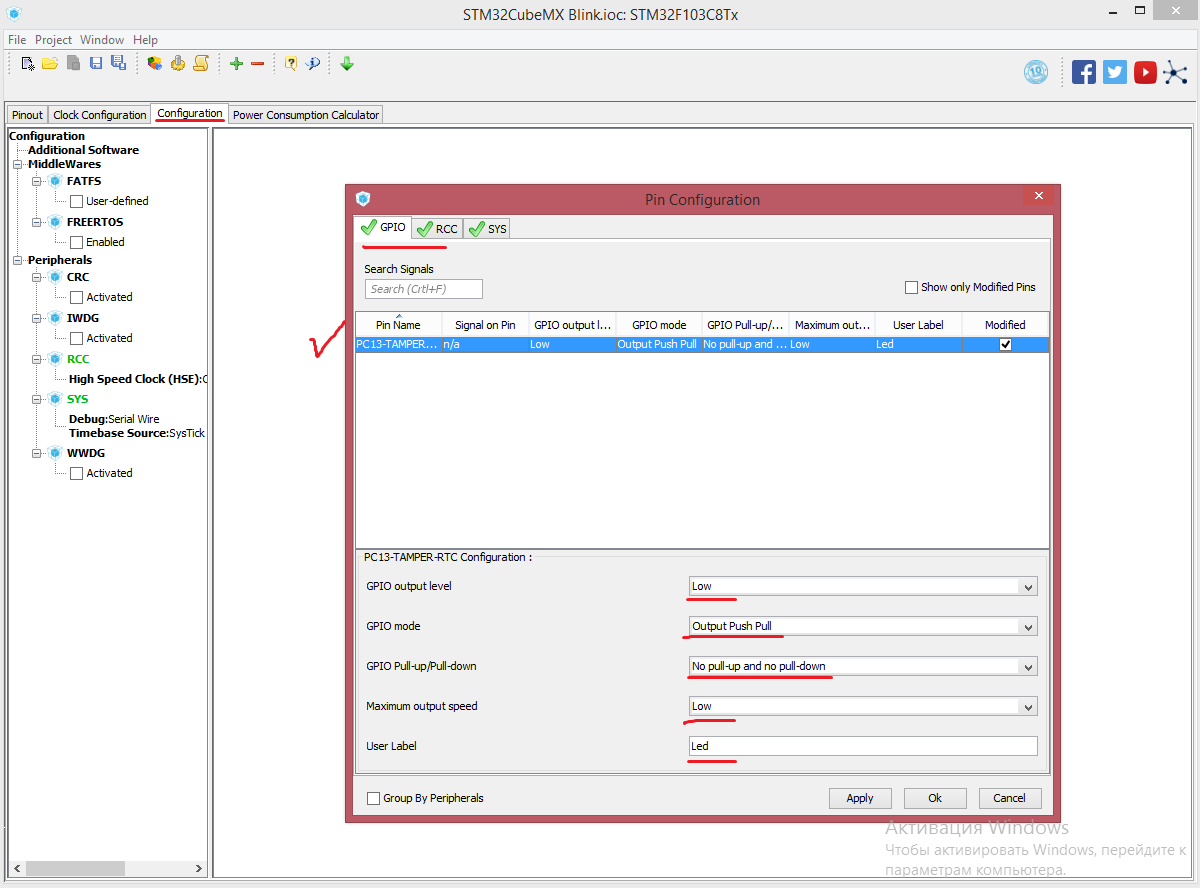Activate the IWDG checkbox
This screenshot has width=1200, height=888.
pyautogui.click(x=76, y=338)
